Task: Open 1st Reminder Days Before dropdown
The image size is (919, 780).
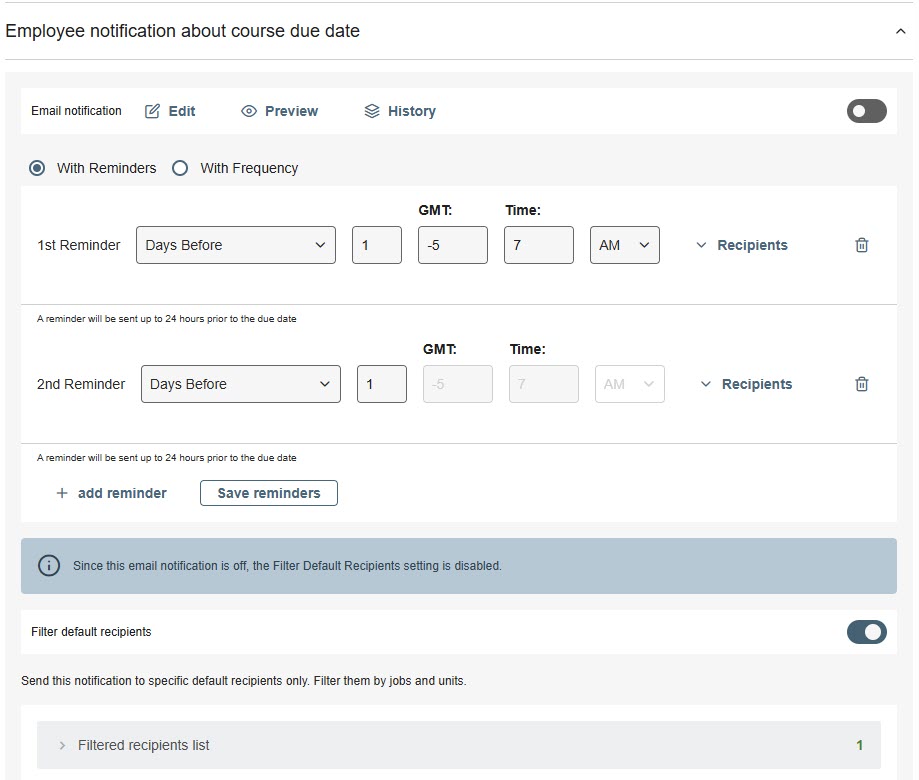Action: tap(235, 245)
